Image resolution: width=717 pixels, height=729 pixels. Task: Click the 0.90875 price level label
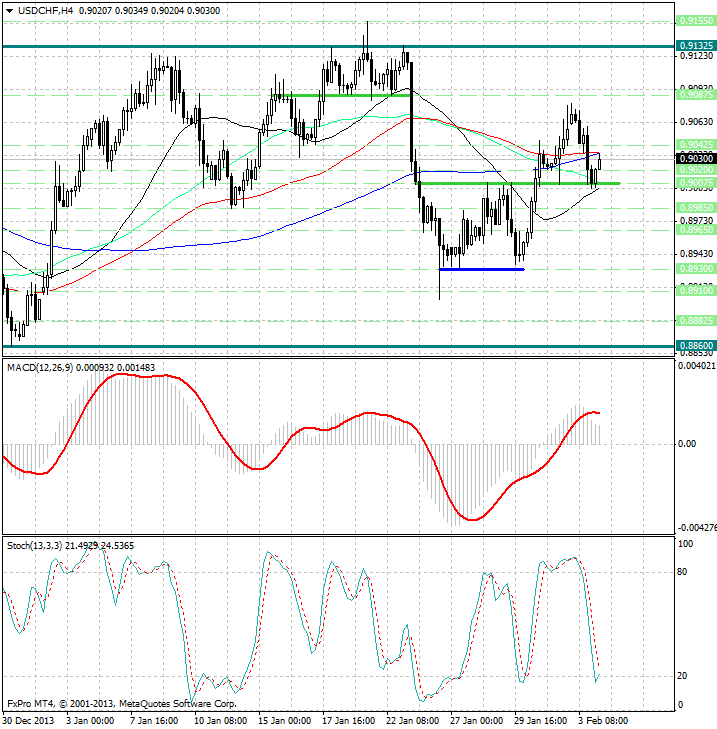[x=696, y=94]
